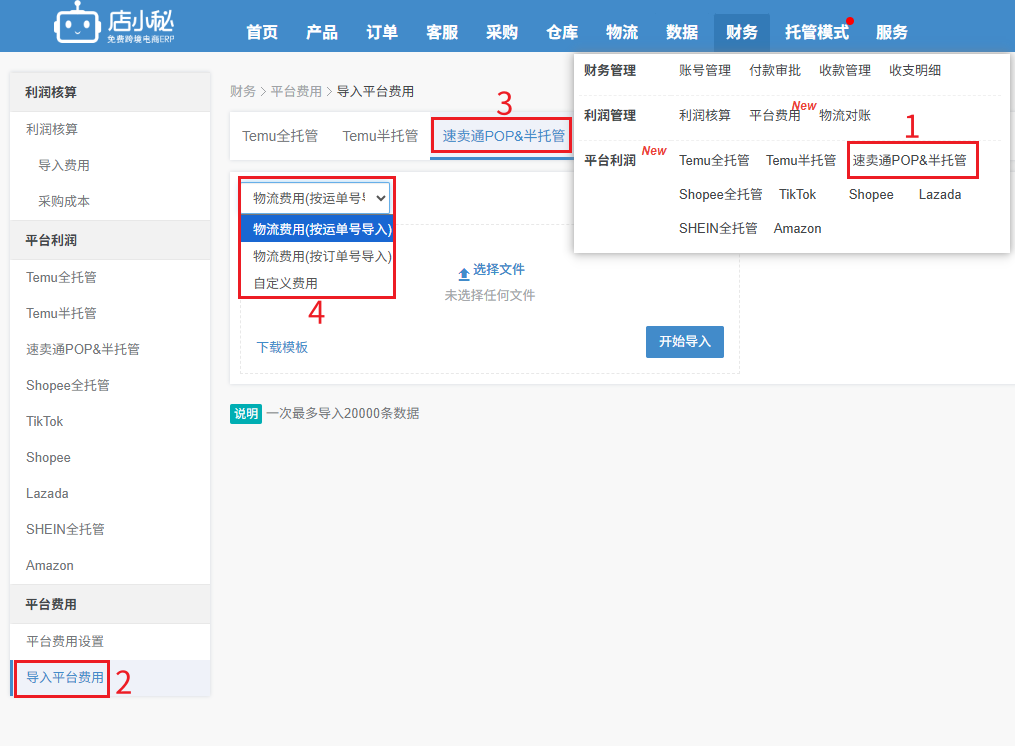Click the upload arrow icon beside 选择文件
The image size is (1015, 746).
tap(463, 273)
